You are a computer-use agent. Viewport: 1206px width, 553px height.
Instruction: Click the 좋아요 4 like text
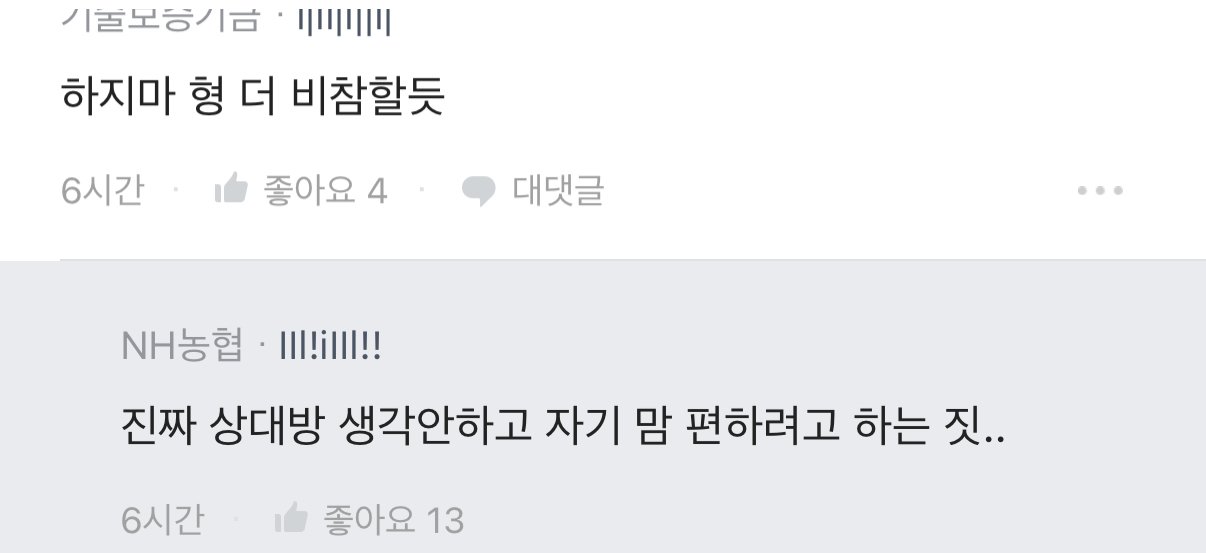click(325, 189)
